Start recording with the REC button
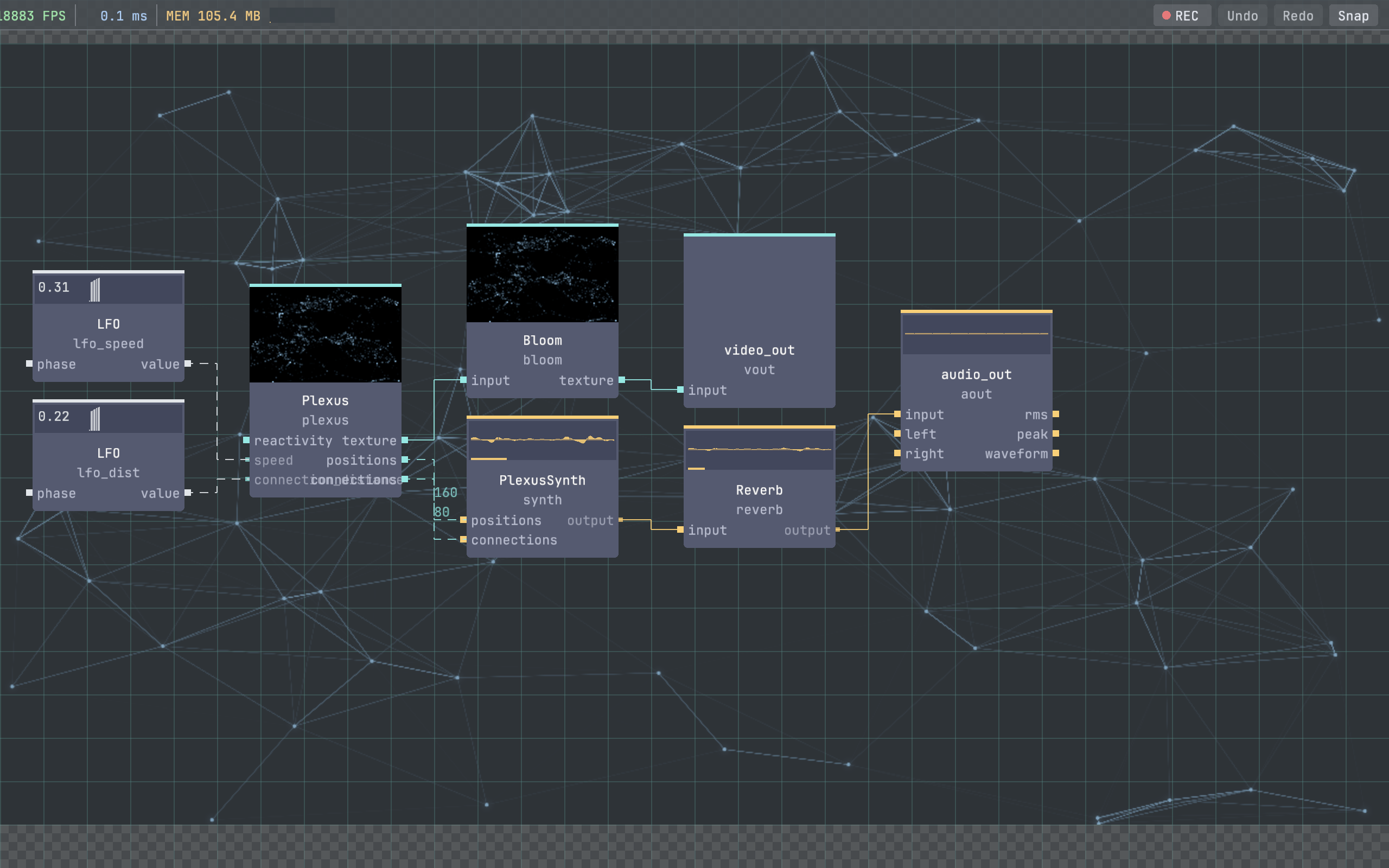The image size is (1389, 868). 1182,16
